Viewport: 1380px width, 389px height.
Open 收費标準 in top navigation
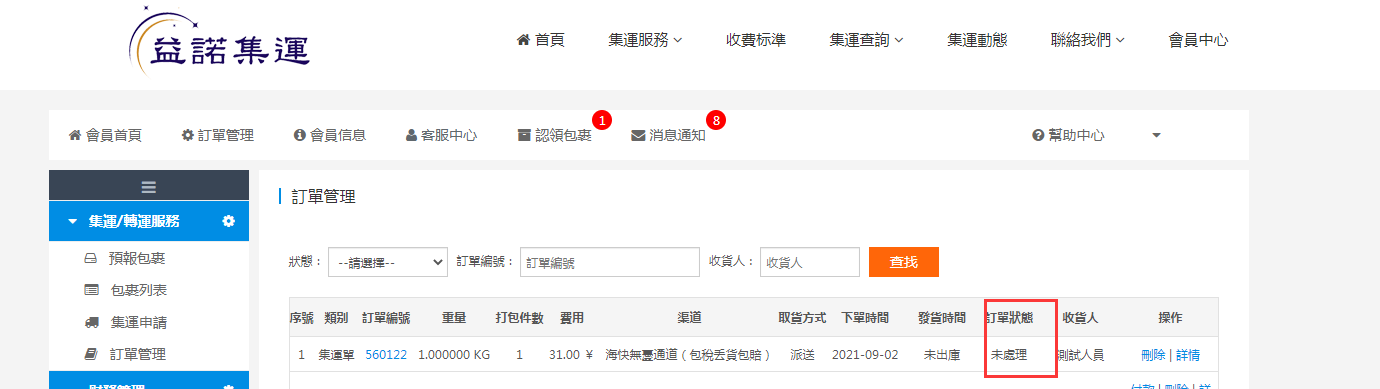[756, 40]
